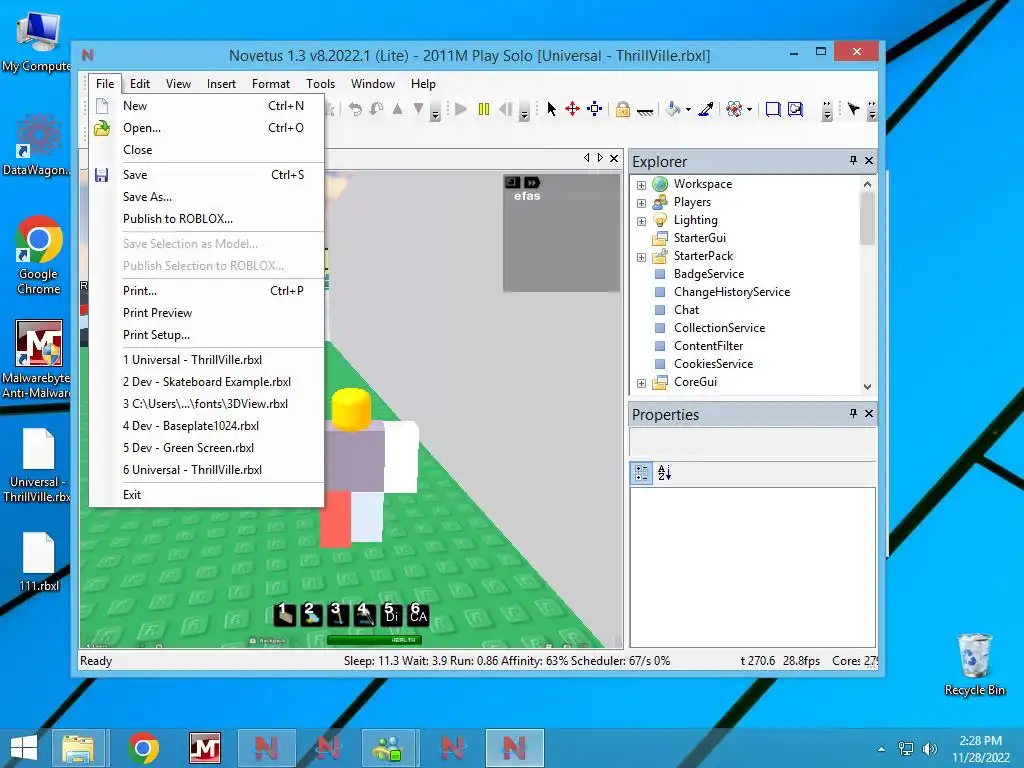Open the Fill tool color dropdown arrow

688,110
